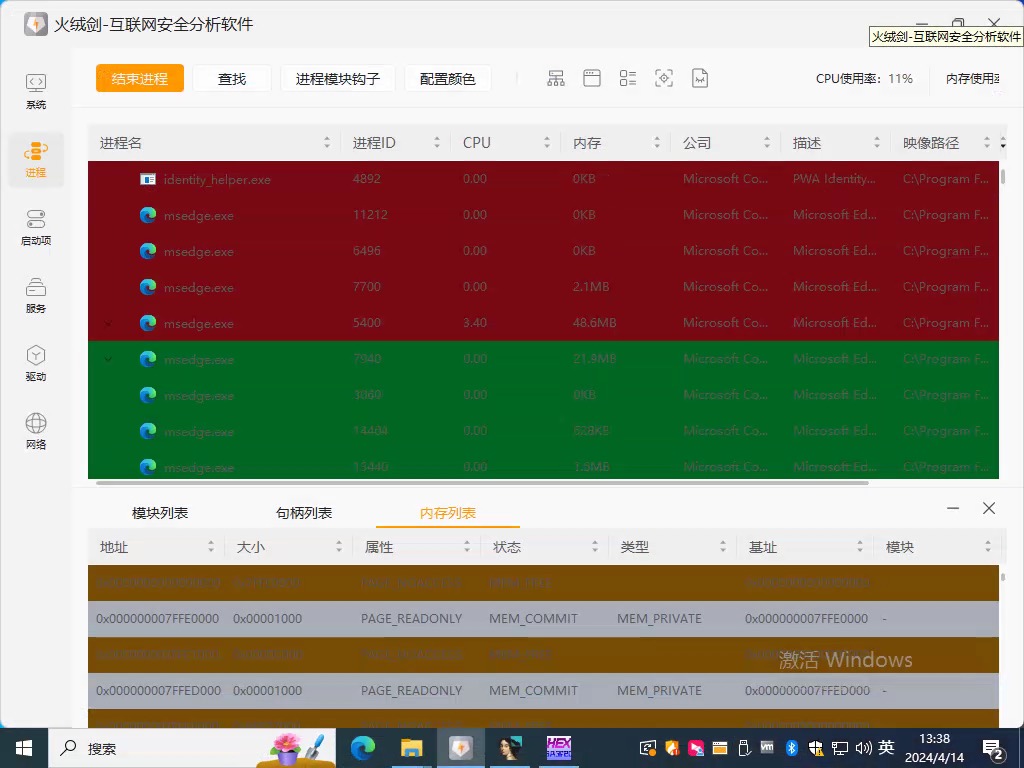Click the Bluetooth tray icon

pyautogui.click(x=792, y=748)
